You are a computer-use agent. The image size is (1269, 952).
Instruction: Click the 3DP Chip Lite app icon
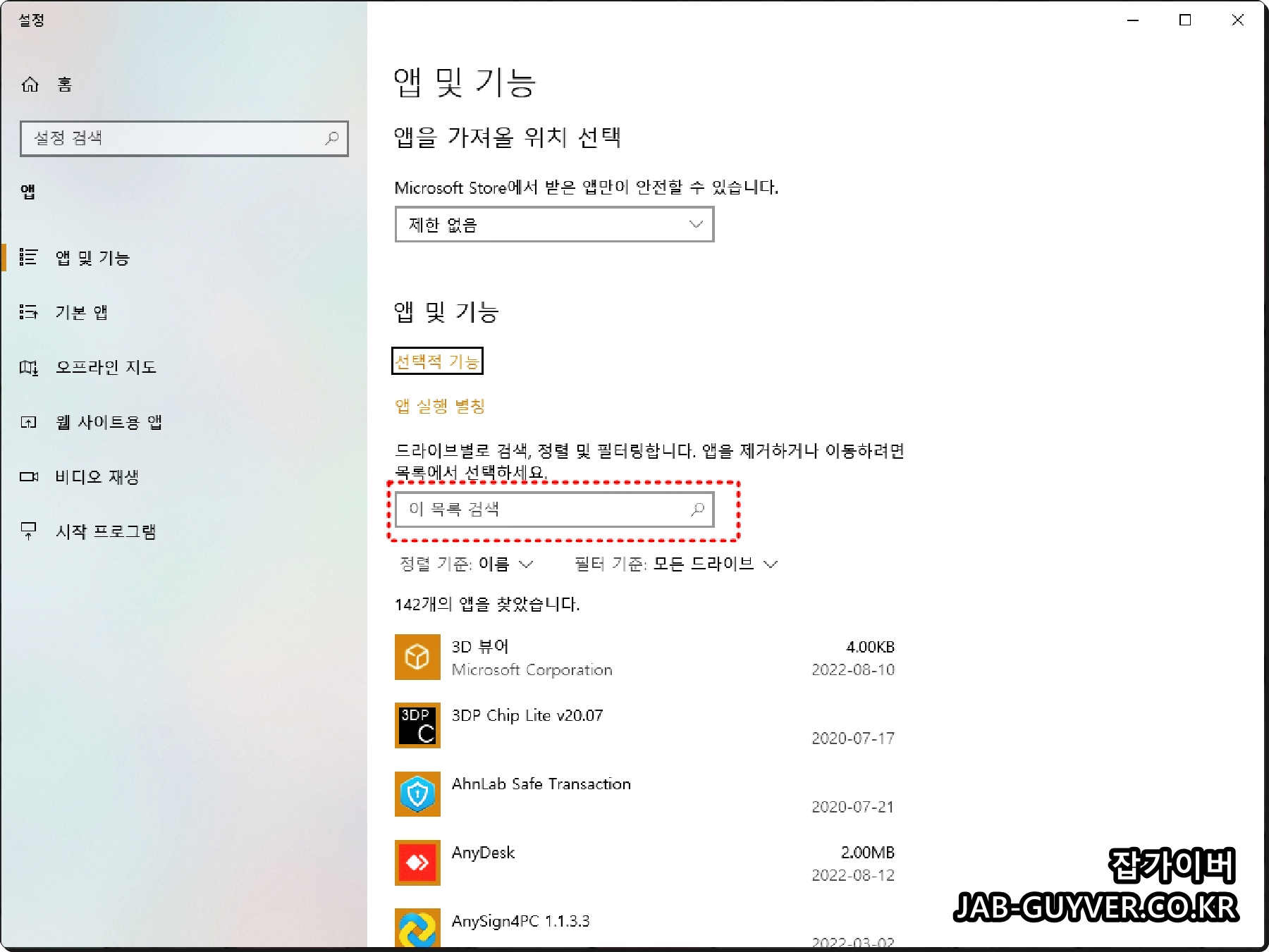click(x=417, y=725)
